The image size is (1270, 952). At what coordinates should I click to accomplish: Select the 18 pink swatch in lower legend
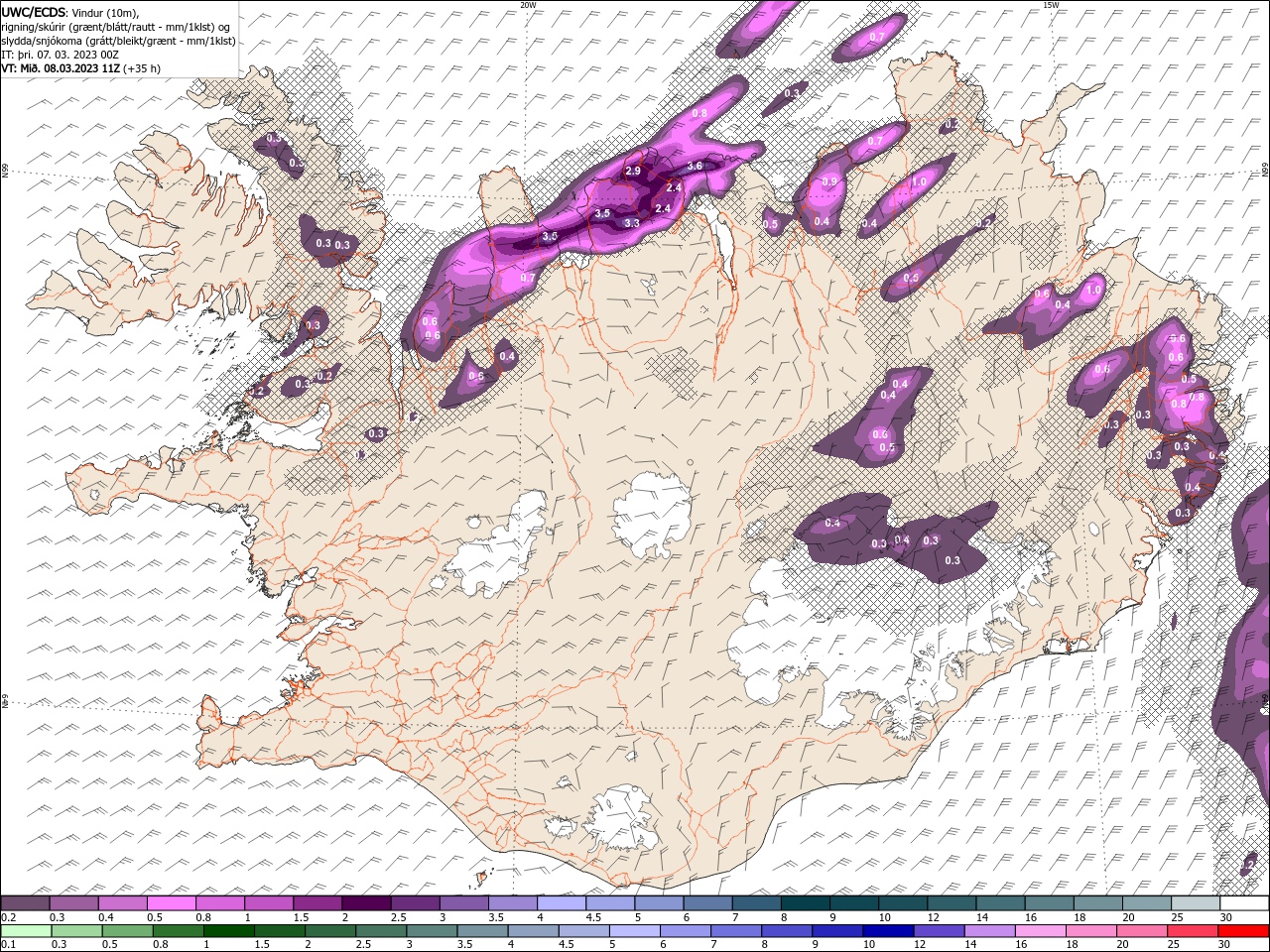click(x=1091, y=931)
